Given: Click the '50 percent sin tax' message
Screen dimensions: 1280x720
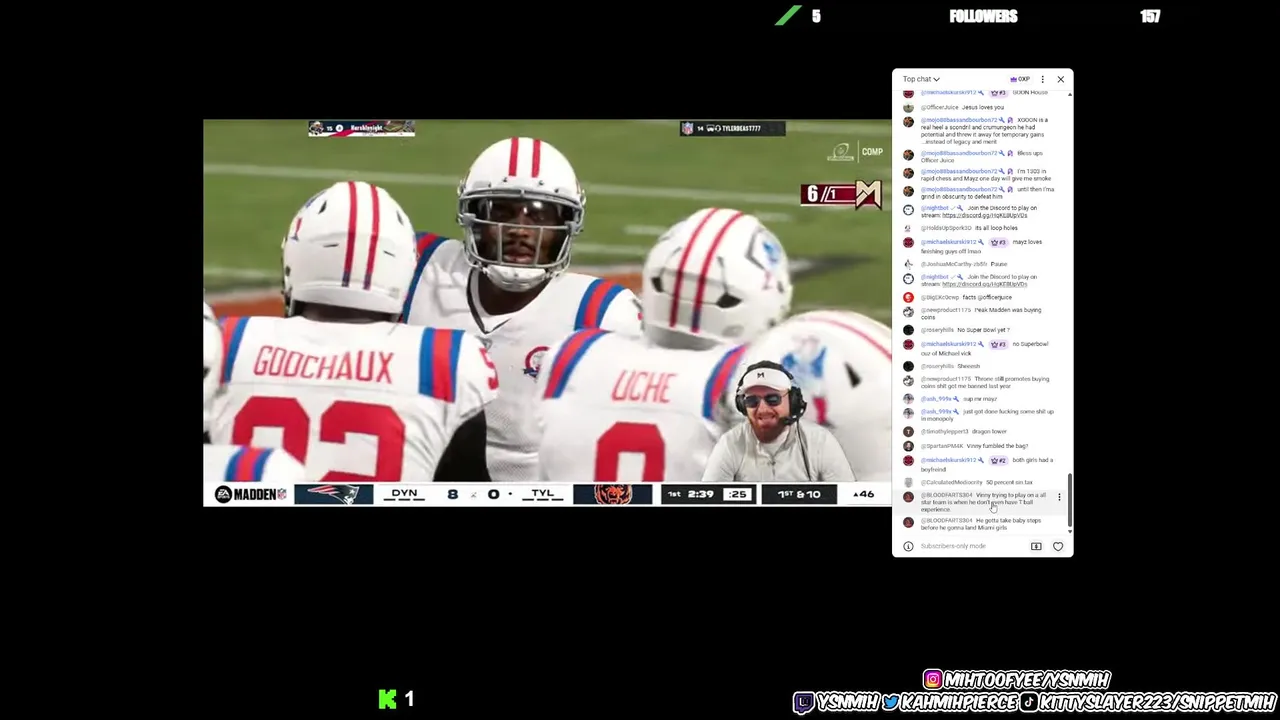Looking at the screenshot, I should pyautogui.click(x=1009, y=482).
